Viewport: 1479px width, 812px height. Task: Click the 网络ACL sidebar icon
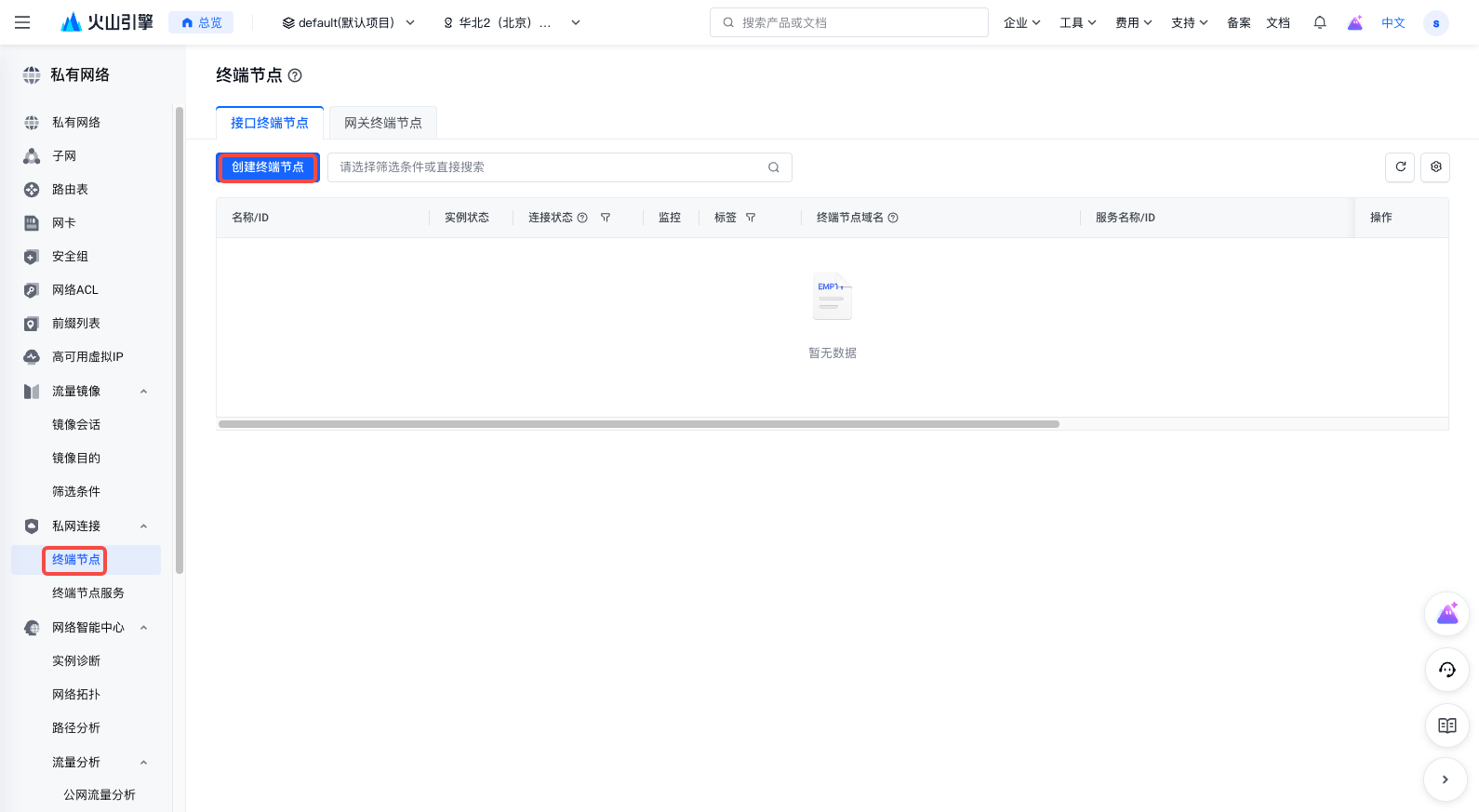point(32,290)
